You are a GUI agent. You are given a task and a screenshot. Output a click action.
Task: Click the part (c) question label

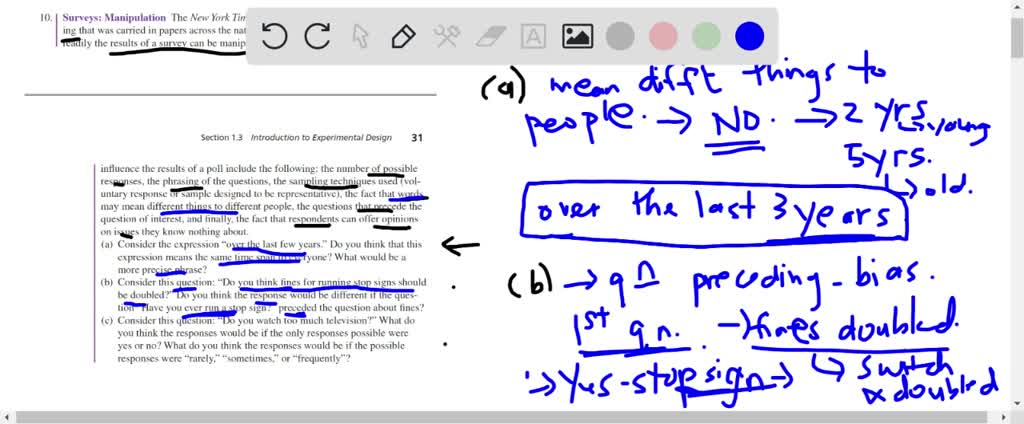(106, 321)
